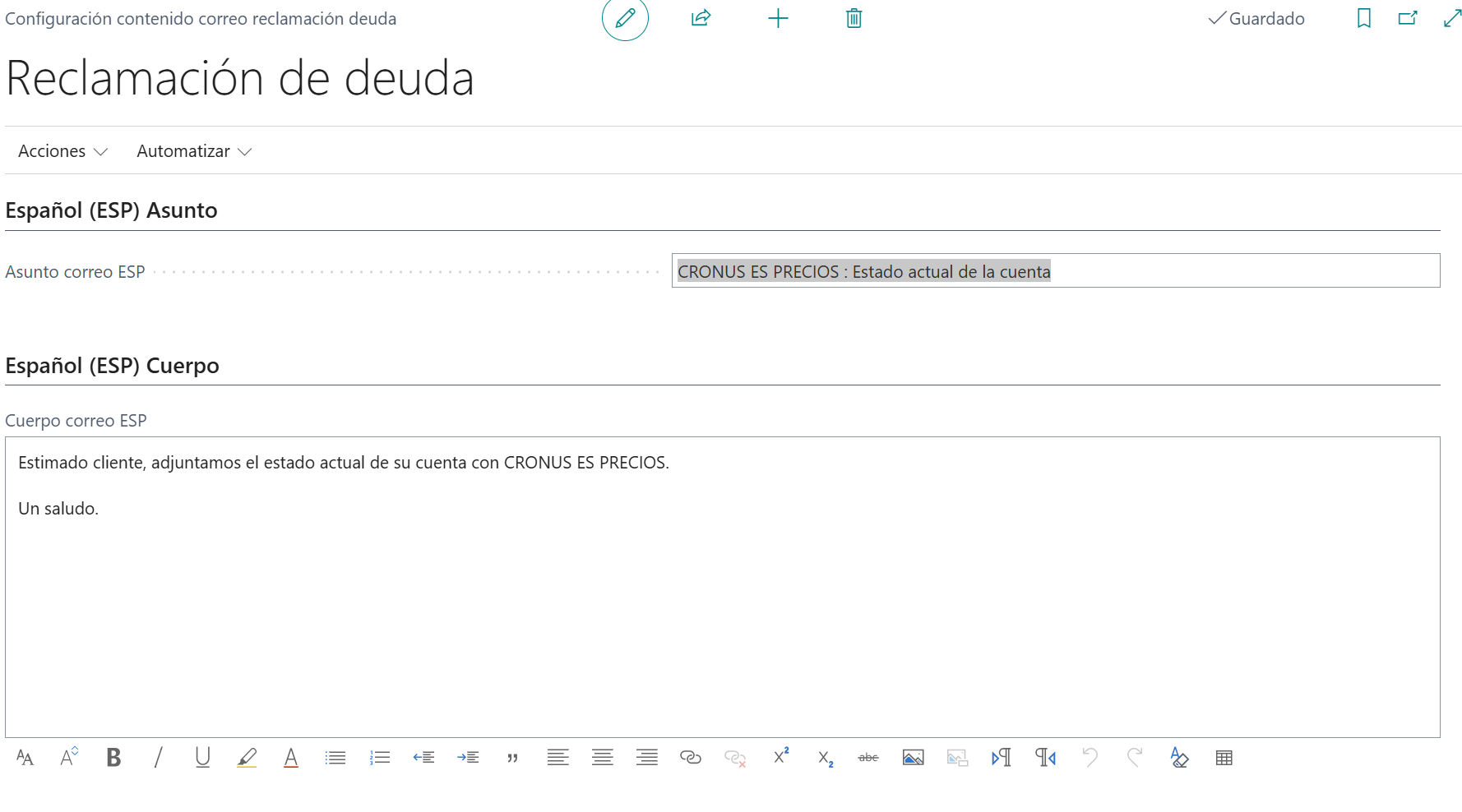
Task: Delete record using trash icon
Action: tap(854, 18)
